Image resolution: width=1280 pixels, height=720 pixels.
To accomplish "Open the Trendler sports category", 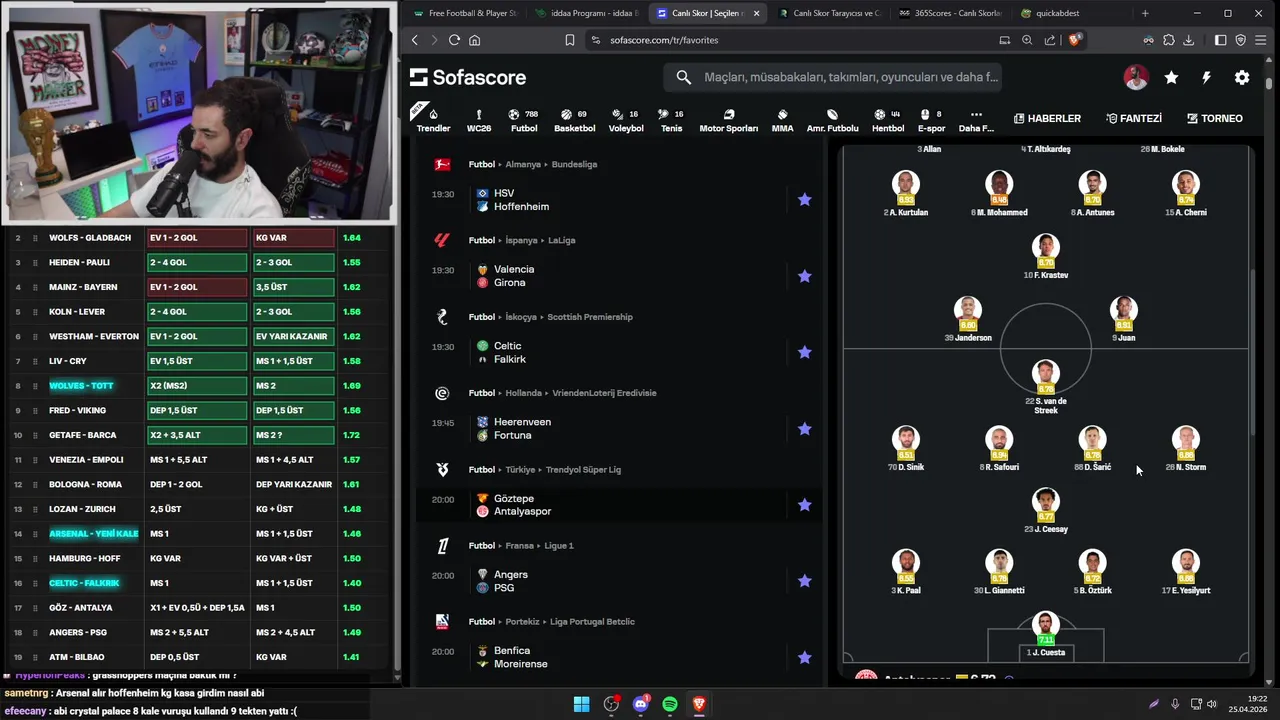I will coord(433,120).
